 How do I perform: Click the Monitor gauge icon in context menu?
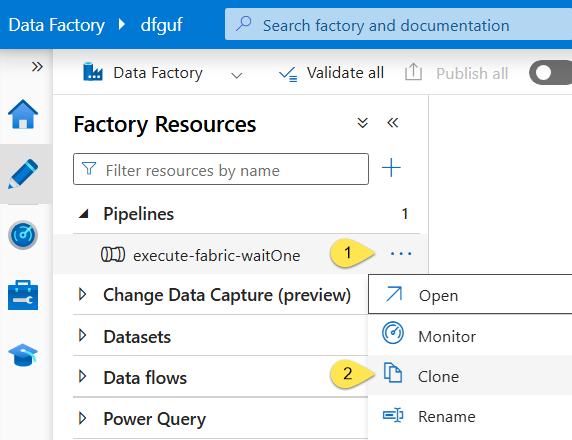[393, 333]
